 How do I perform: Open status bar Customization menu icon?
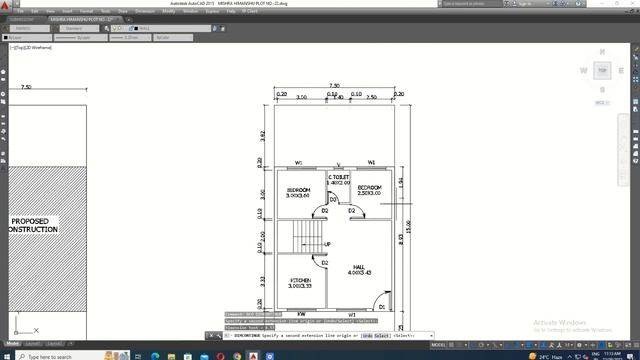(x=636, y=345)
